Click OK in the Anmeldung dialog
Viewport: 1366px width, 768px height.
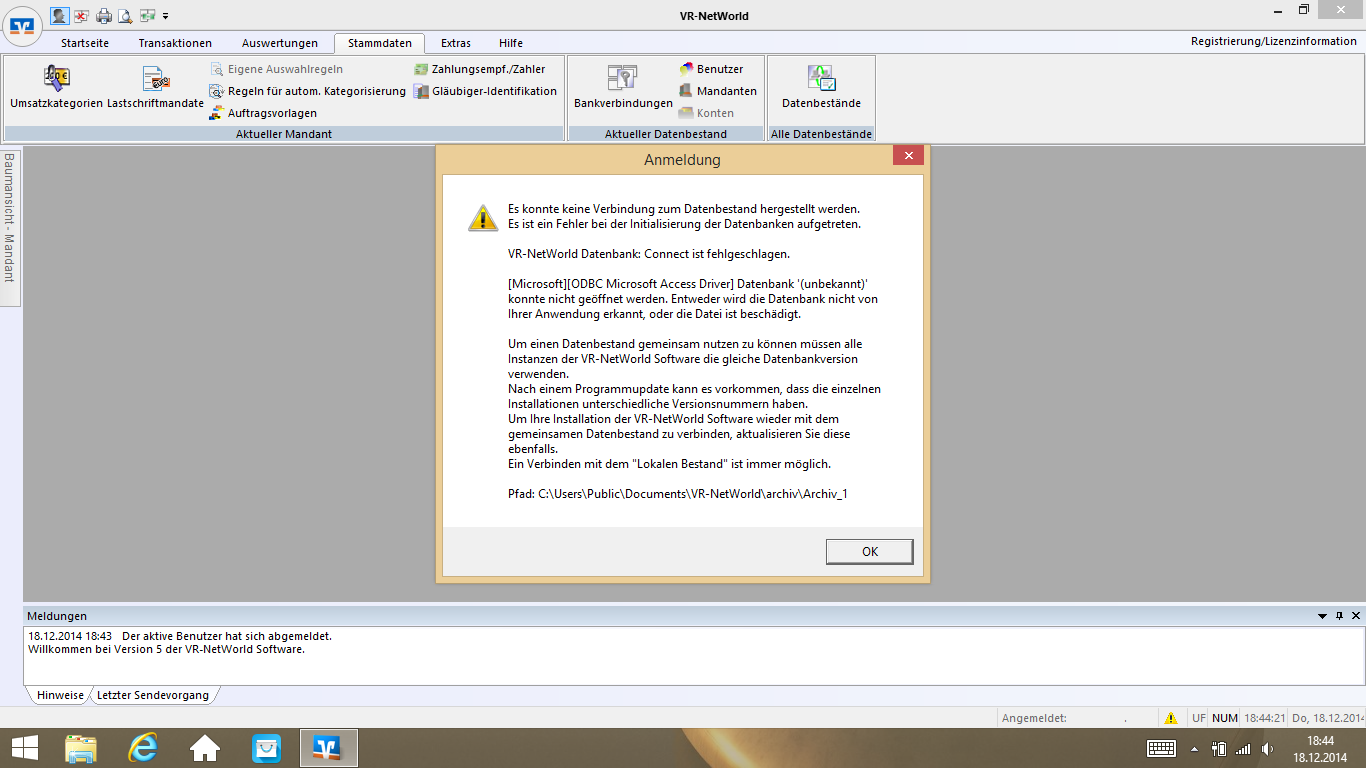pos(870,552)
